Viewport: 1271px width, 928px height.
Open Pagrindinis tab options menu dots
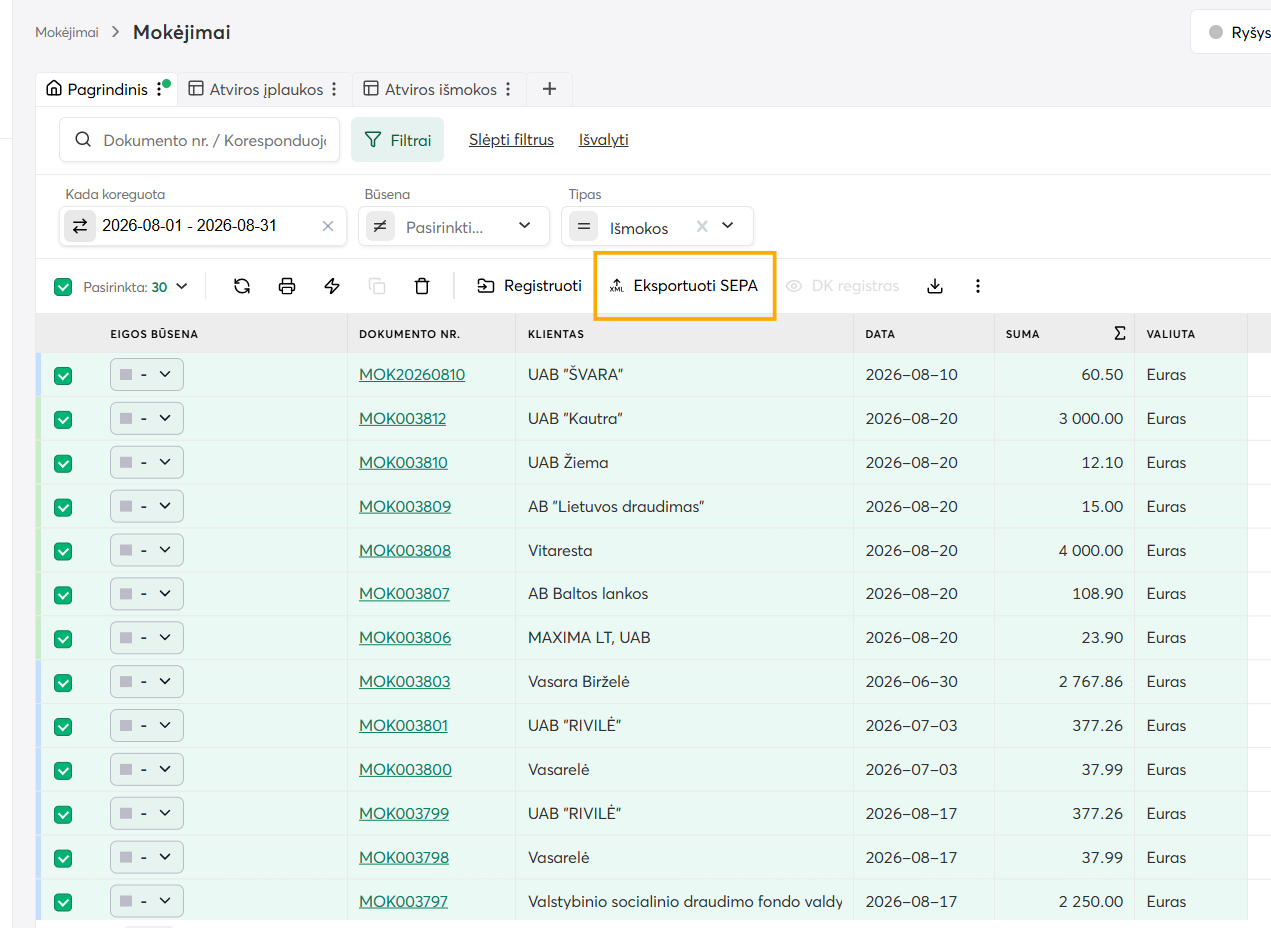coord(159,89)
